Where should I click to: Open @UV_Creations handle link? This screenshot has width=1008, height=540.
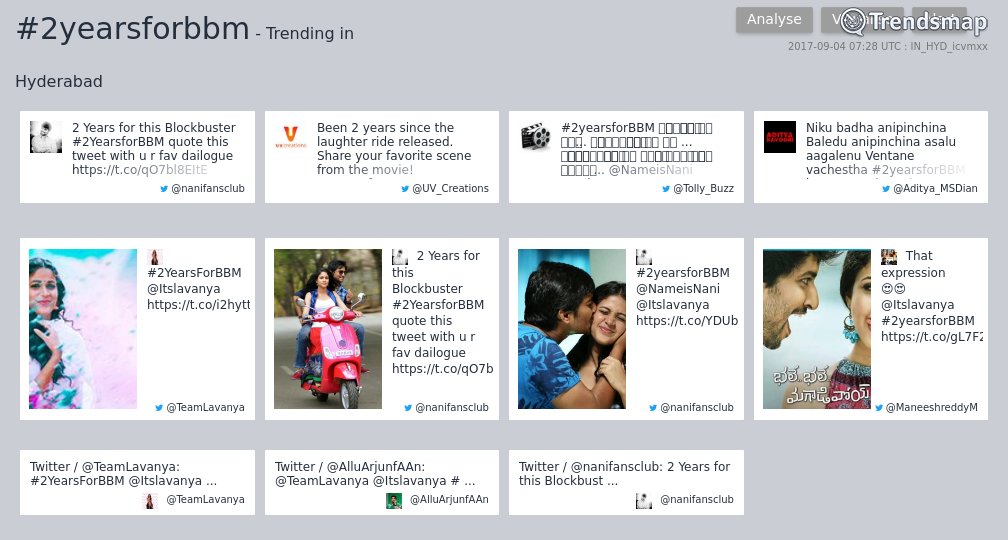pos(450,189)
